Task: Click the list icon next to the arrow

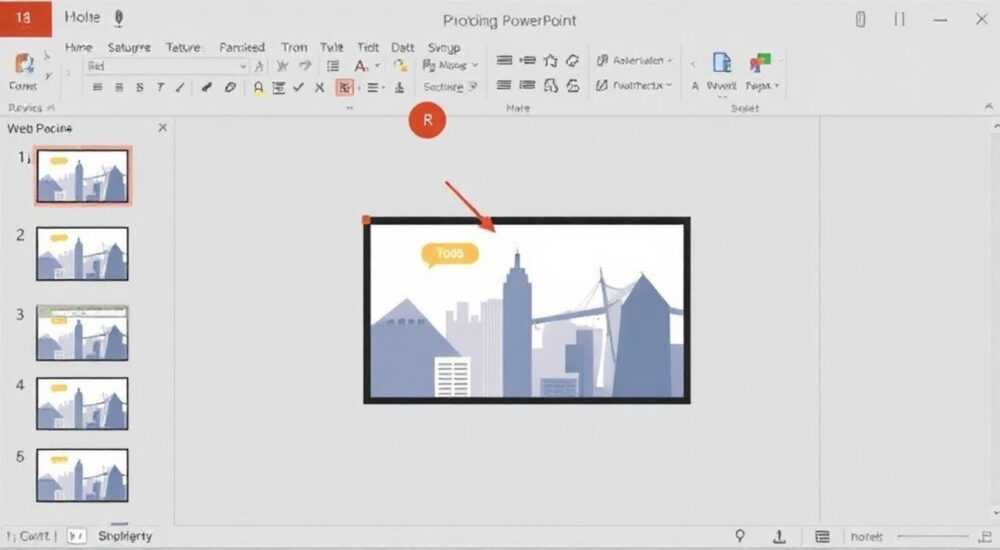Action: [333, 66]
